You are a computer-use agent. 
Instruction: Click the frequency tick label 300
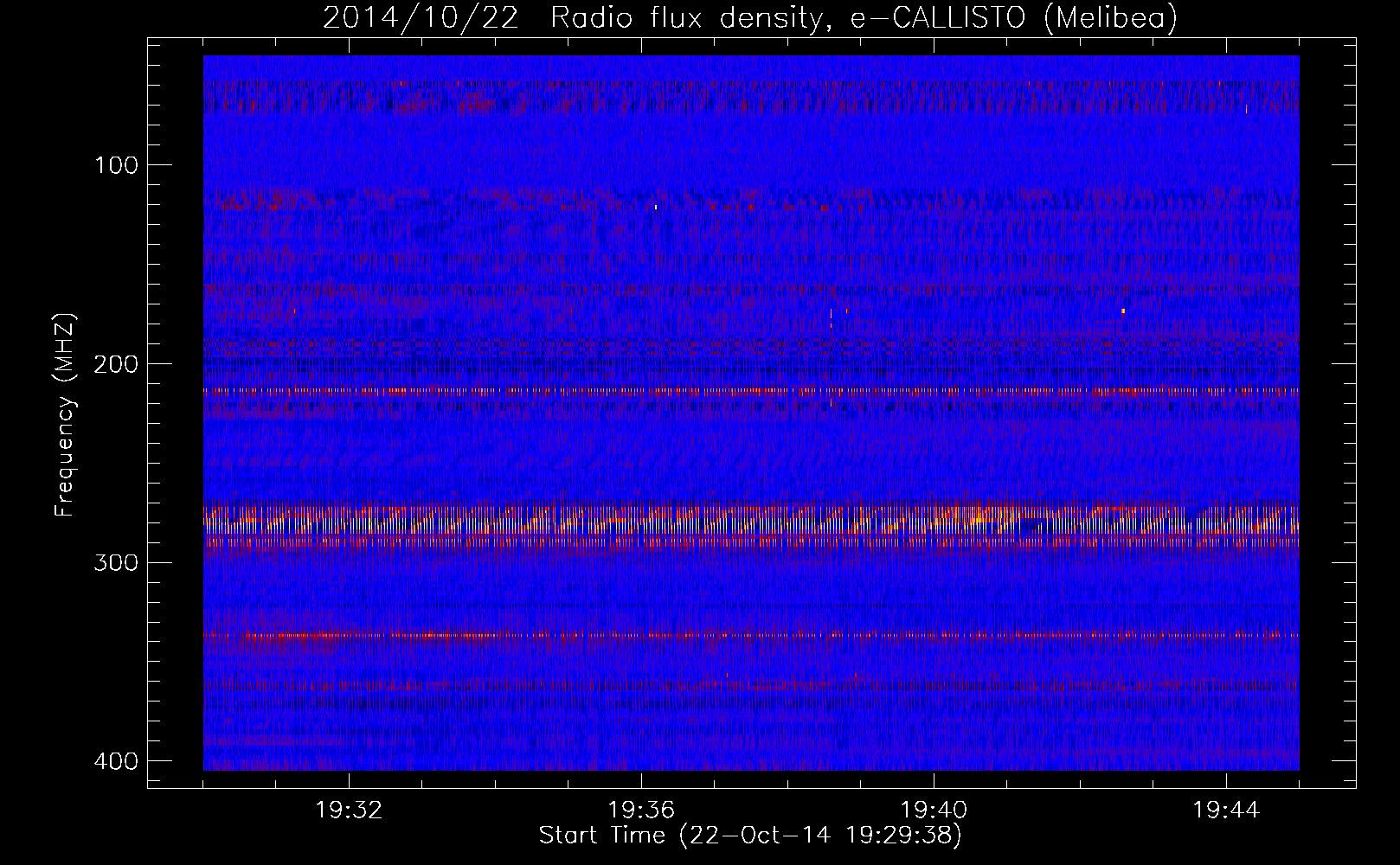point(115,563)
